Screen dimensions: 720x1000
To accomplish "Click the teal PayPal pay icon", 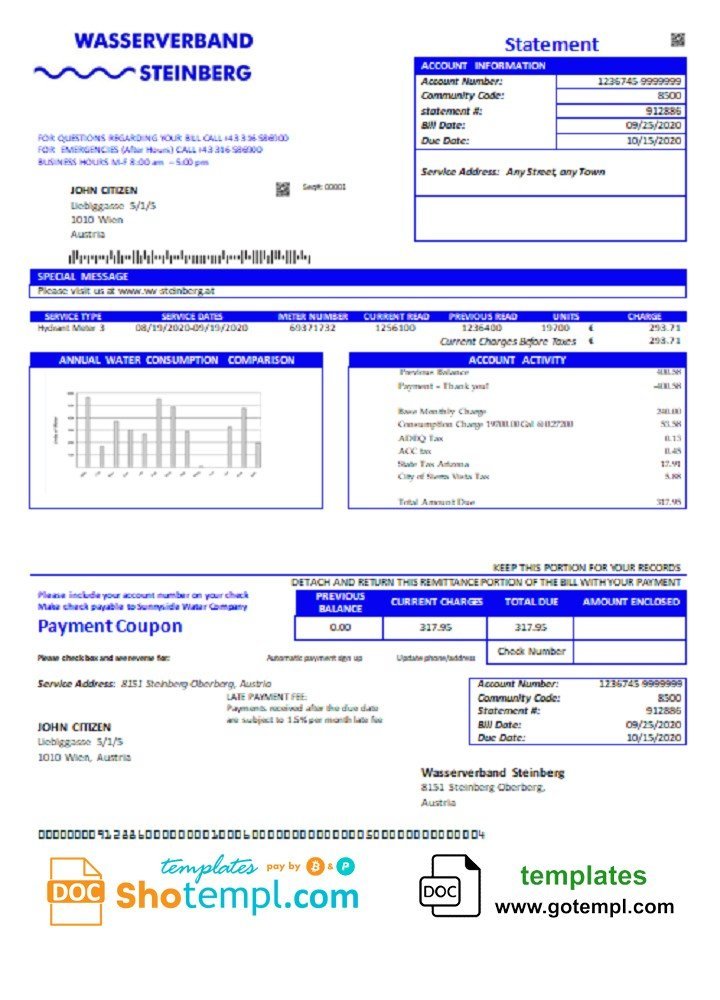I will click(x=345, y=866).
